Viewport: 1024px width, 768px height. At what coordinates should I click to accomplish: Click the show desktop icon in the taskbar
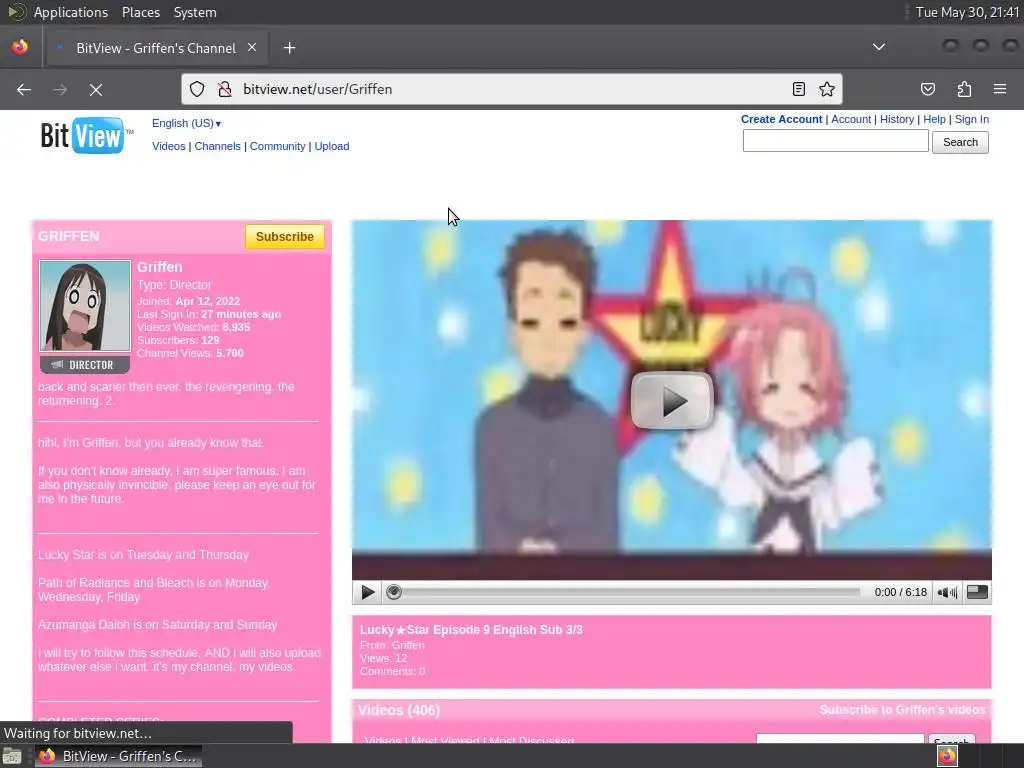point(12,757)
